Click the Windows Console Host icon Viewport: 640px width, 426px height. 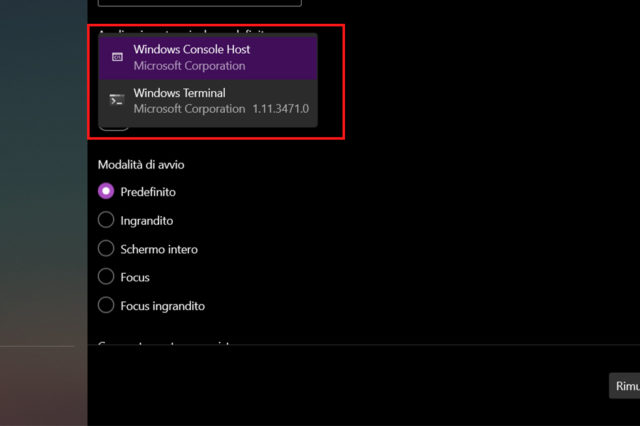(116, 57)
